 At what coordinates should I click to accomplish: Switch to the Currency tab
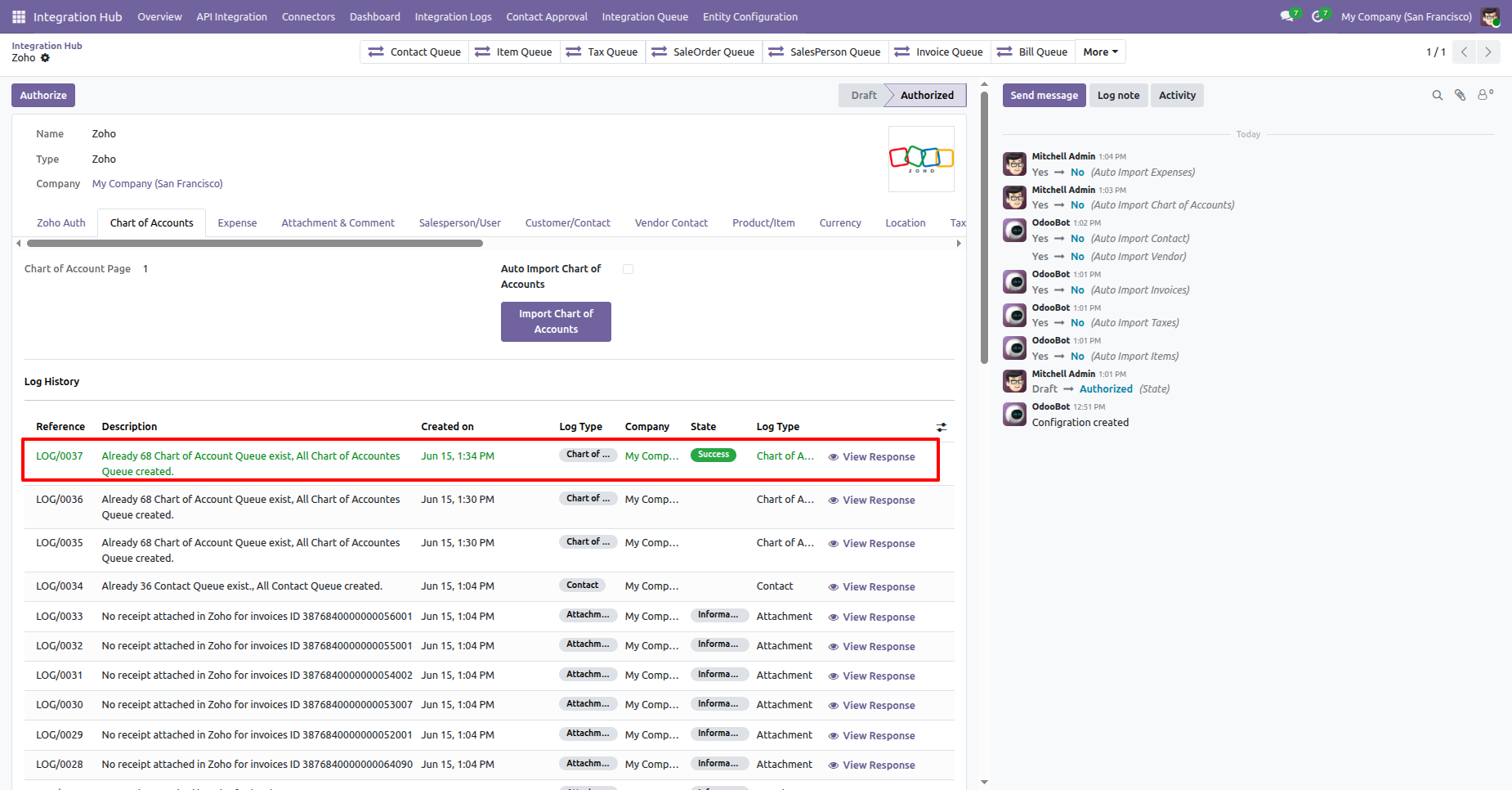[840, 223]
